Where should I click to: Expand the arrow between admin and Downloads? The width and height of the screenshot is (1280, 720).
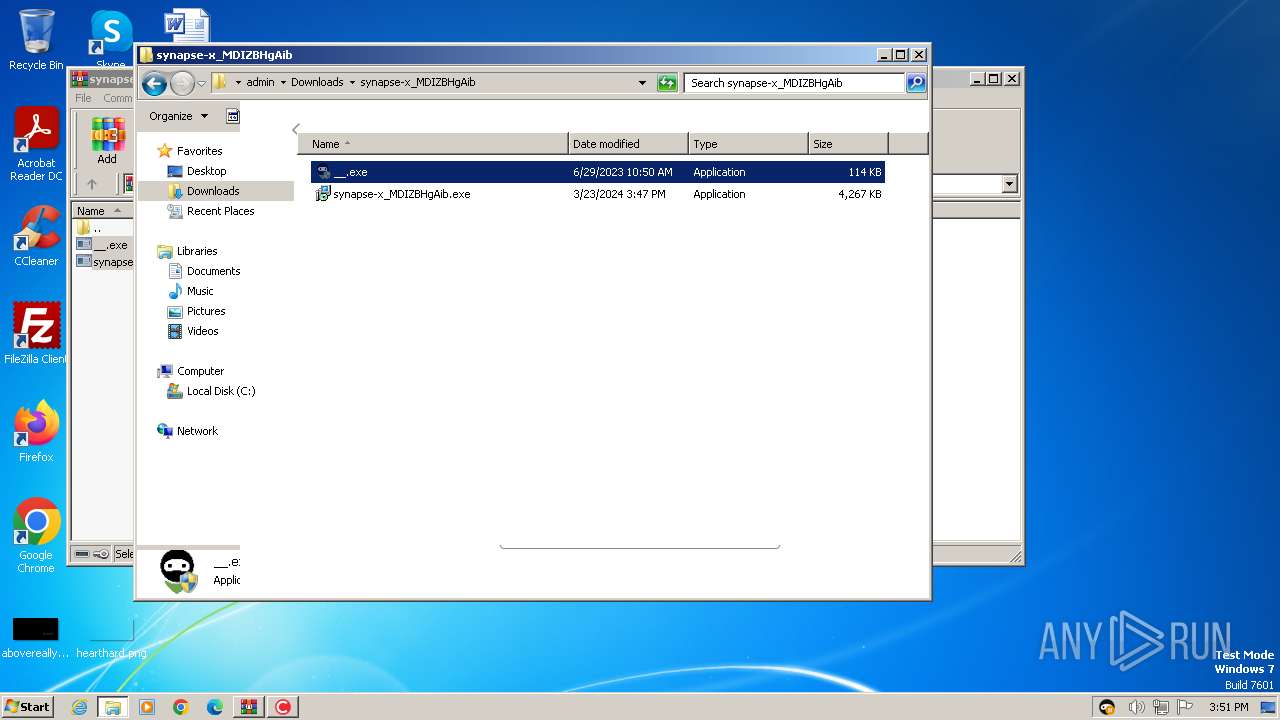point(283,83)
